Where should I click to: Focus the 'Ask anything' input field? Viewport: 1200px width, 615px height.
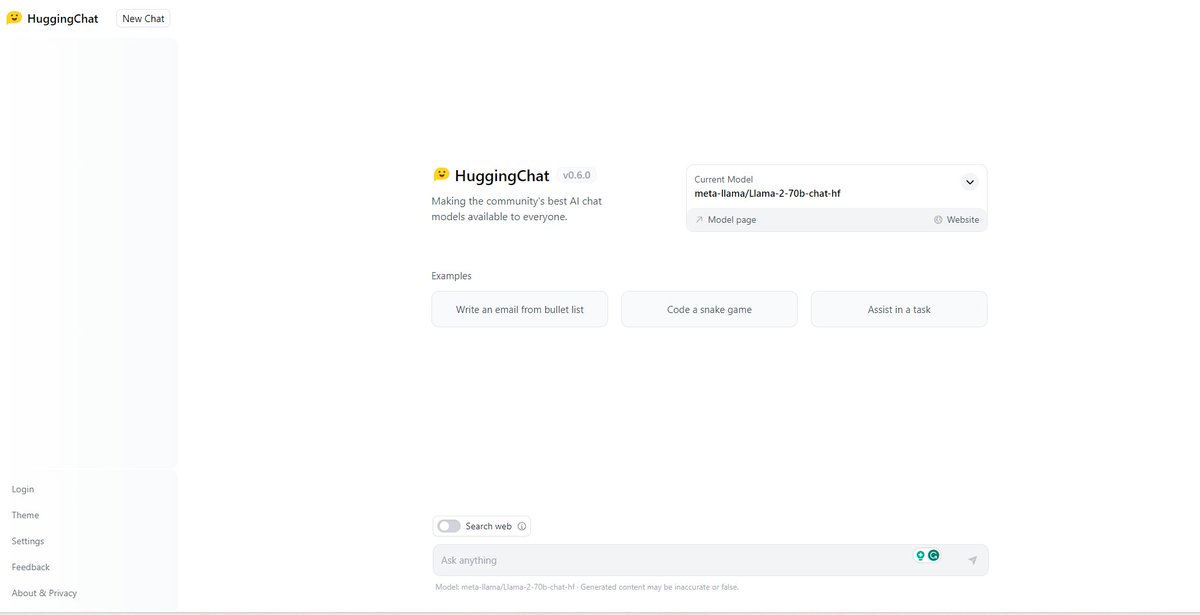pos(710,560)
